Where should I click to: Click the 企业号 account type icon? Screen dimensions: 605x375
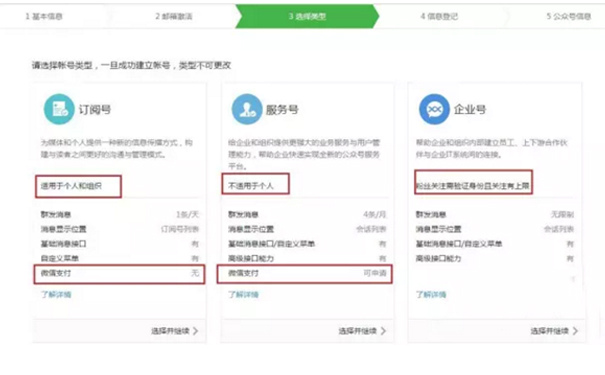[x=434, y=110]
